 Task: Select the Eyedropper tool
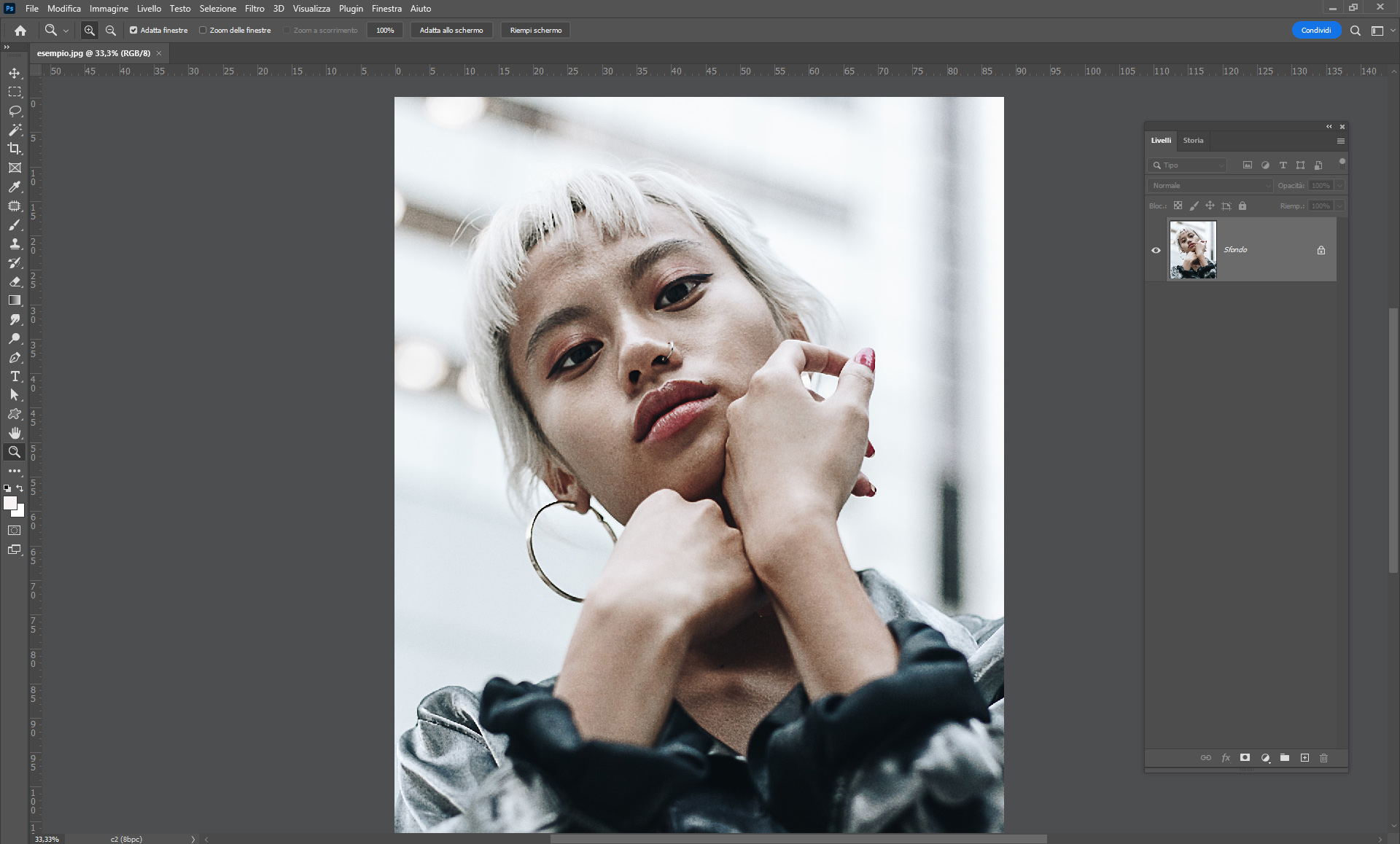[15, 187]
